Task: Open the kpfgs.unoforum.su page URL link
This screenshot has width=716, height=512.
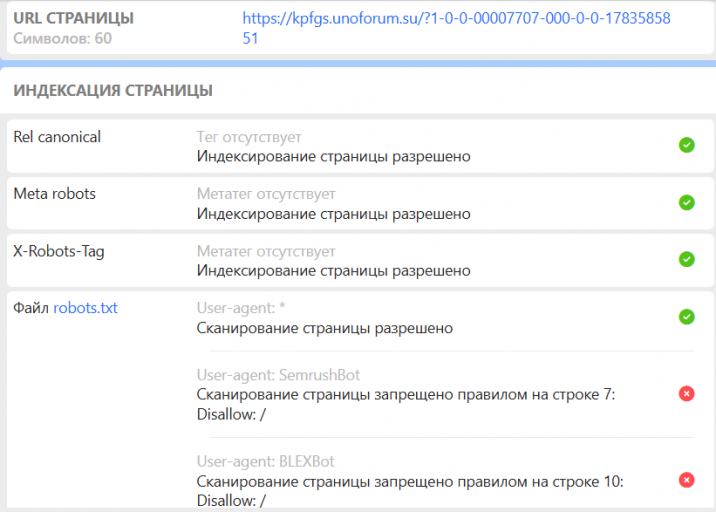Action: click(x=456, y=28)
